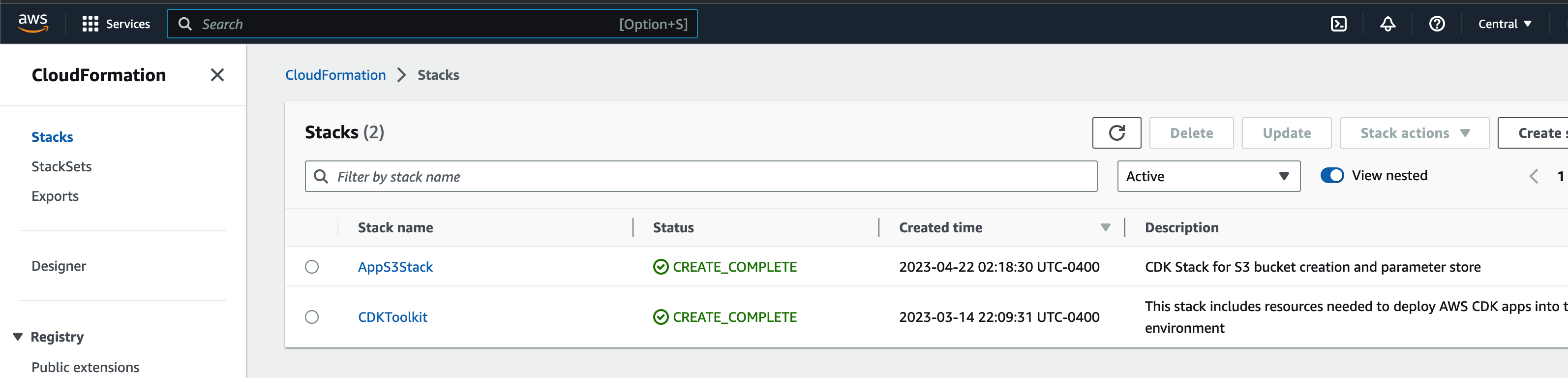Click the Status column header
The height and width of the screenshot is (378, 1568).
(x=673, y=228)
